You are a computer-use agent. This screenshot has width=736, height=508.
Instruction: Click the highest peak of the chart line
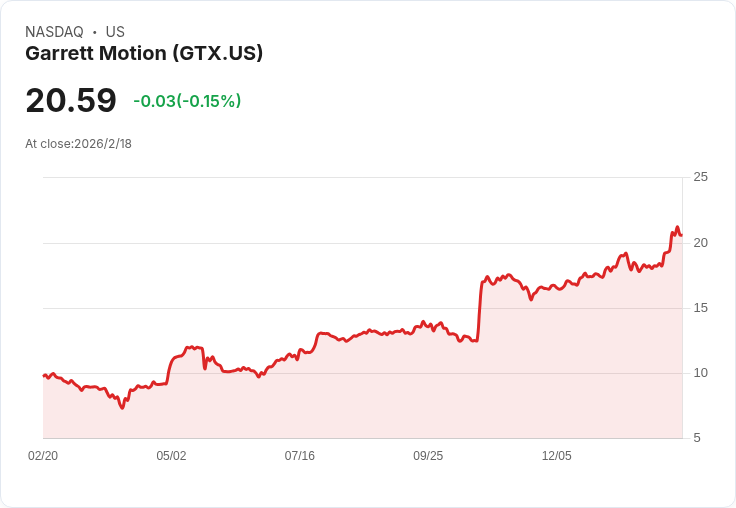coord(677,228)
